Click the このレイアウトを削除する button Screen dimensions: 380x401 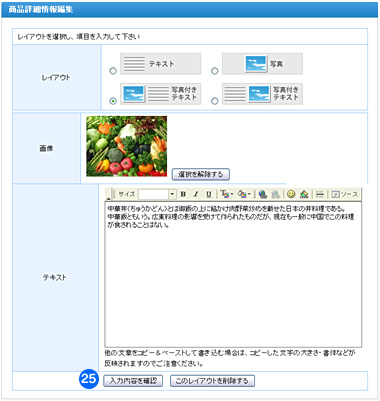coord(212,381)
